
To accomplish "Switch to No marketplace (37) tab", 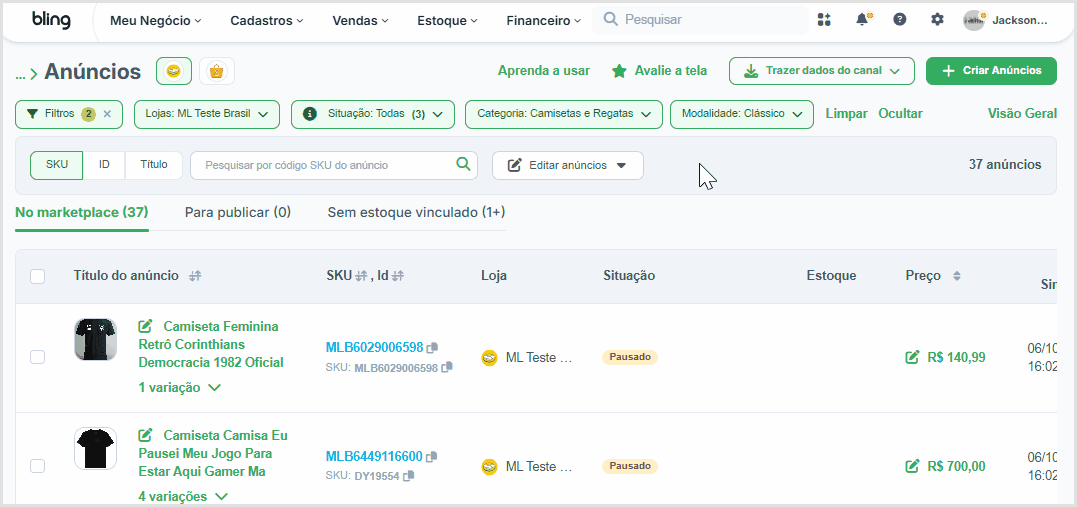I will [82, 212].
